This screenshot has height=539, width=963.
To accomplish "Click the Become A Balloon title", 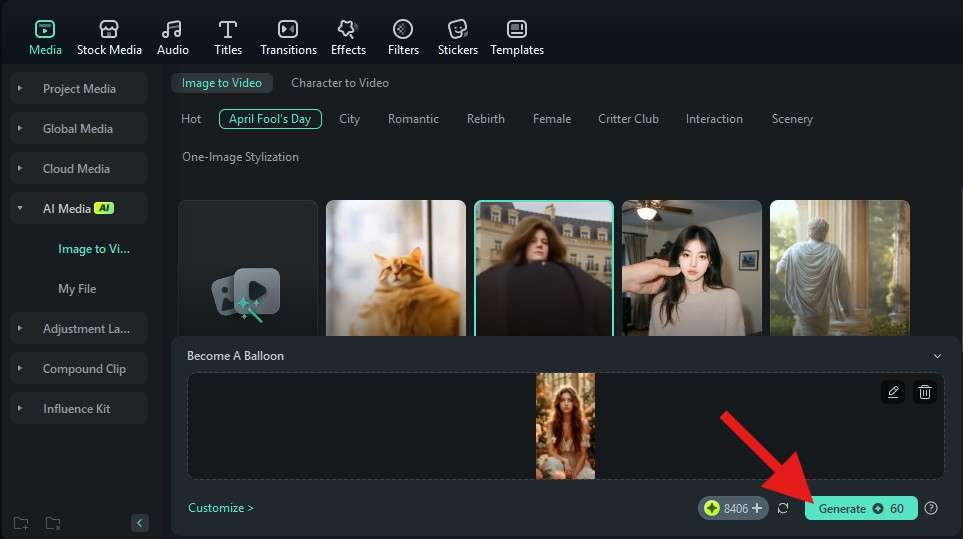I will click(235, 356).
